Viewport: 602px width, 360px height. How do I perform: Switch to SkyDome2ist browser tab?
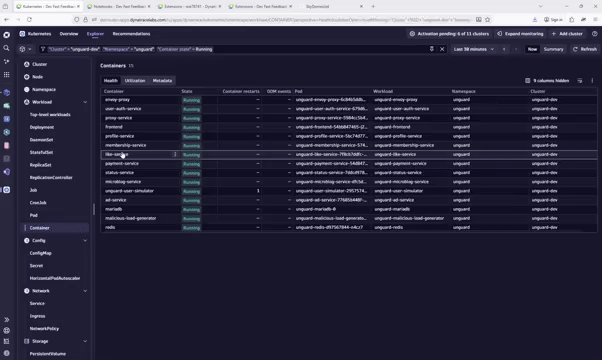coord(331,7)
